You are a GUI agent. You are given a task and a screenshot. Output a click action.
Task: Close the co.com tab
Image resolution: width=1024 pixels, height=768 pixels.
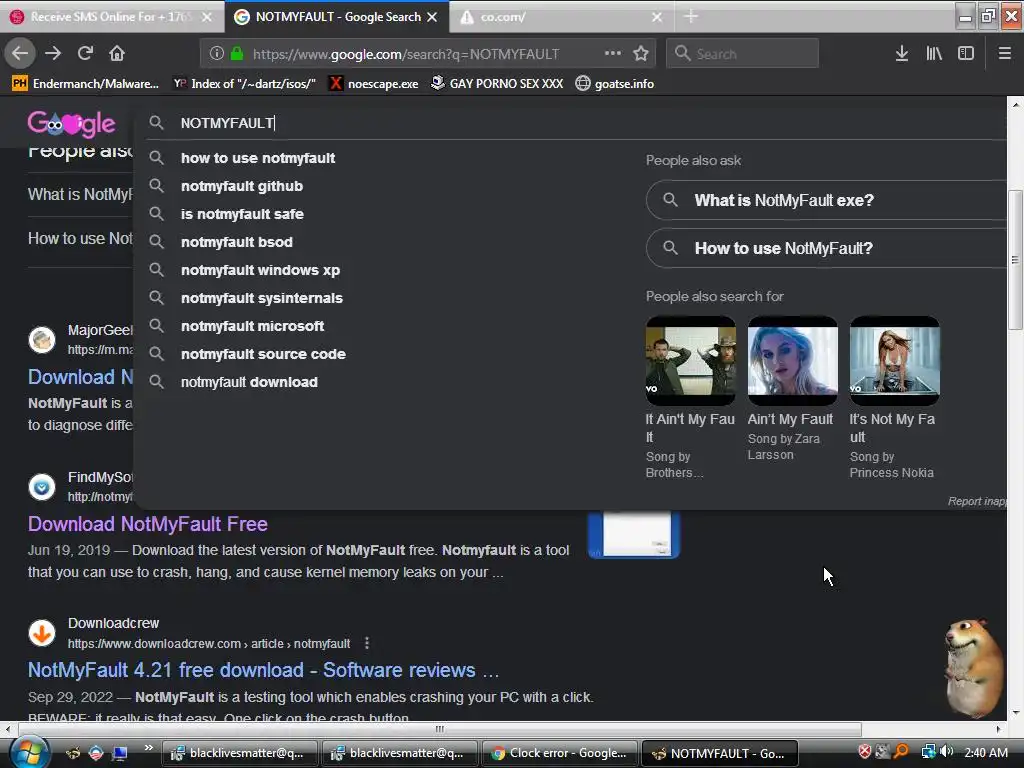tap(657, 17)
